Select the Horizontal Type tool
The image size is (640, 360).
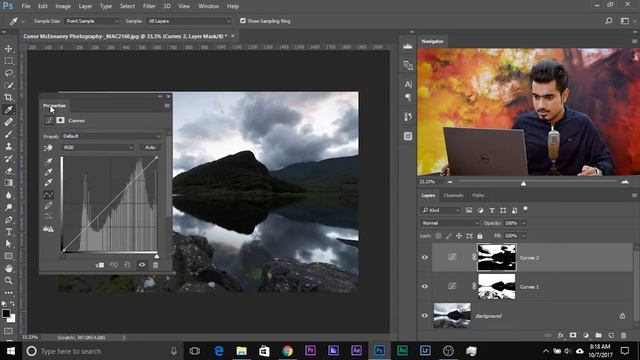pos(9,232)
